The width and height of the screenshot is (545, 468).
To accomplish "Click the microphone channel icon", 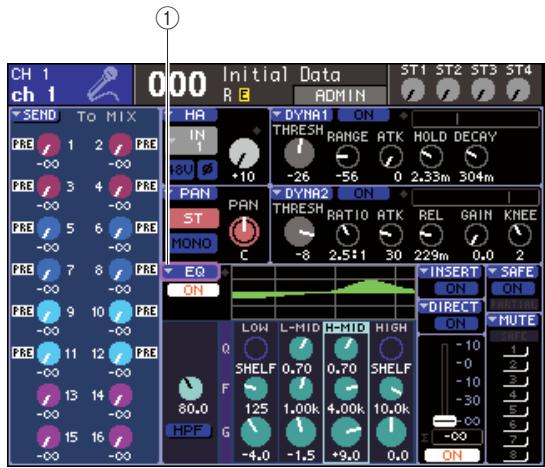I will 103,84.
